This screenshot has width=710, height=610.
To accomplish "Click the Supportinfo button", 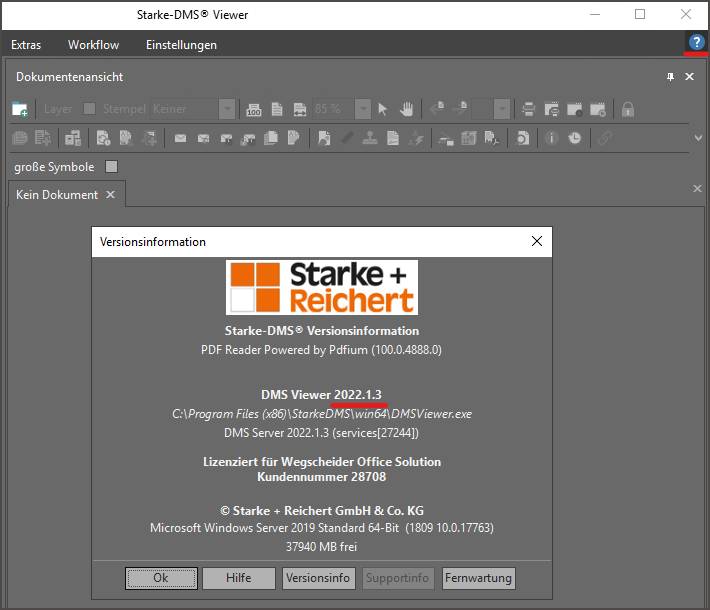I will tap(398, 578).
